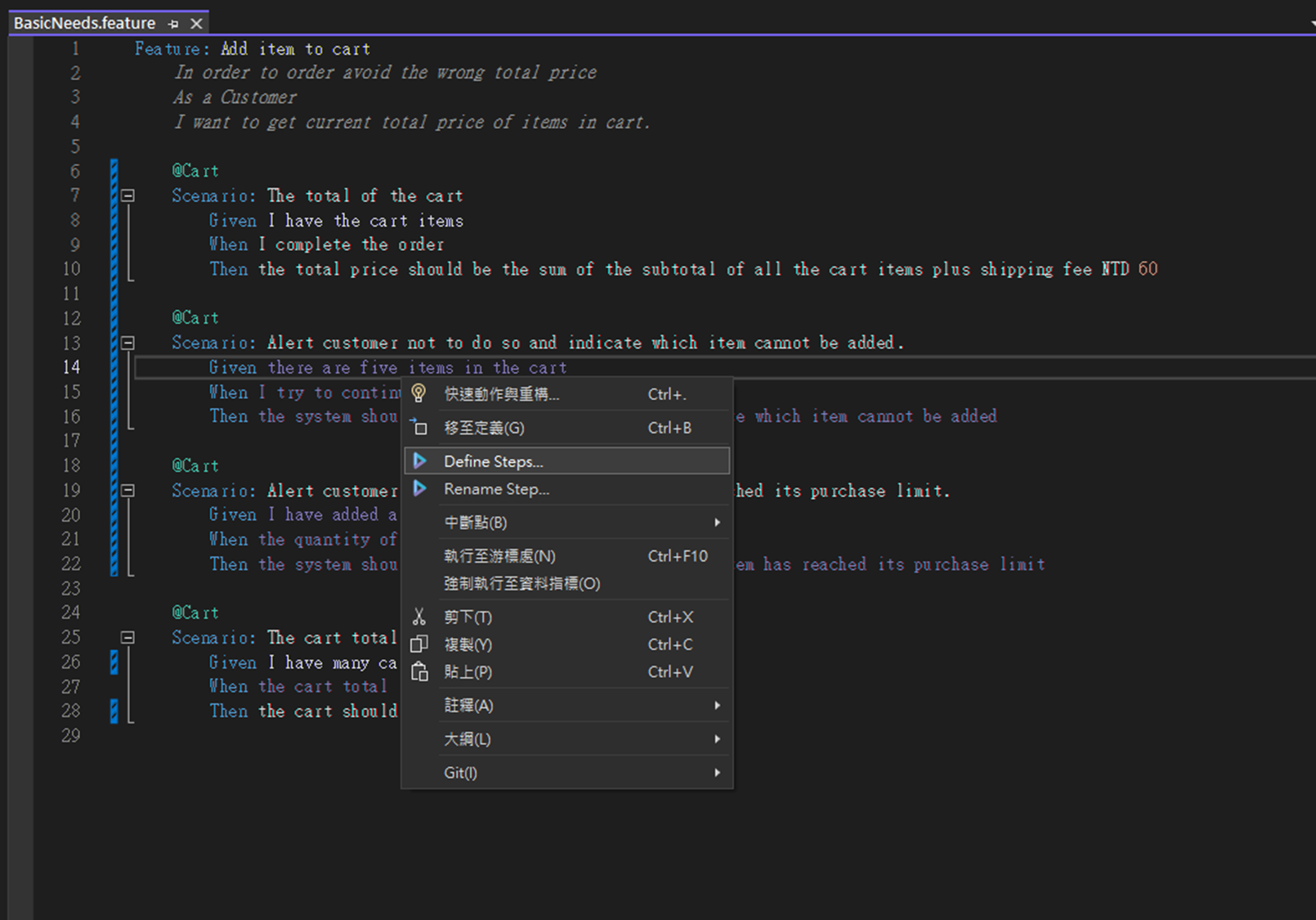Collapse the scenario on line 19

[128, 491]
